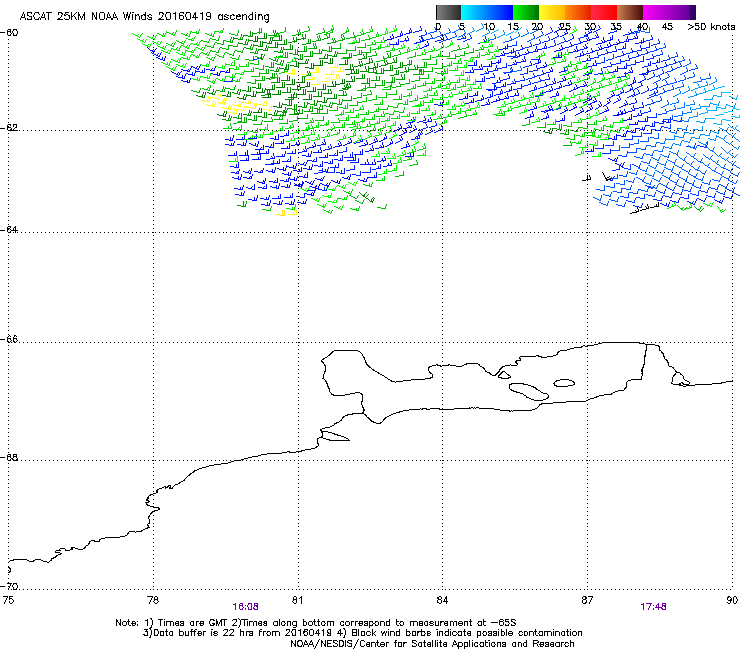The width and height of the screenshot is (740, 650).
Task: Click the '-62' latitude axis label
Action: 9,127
